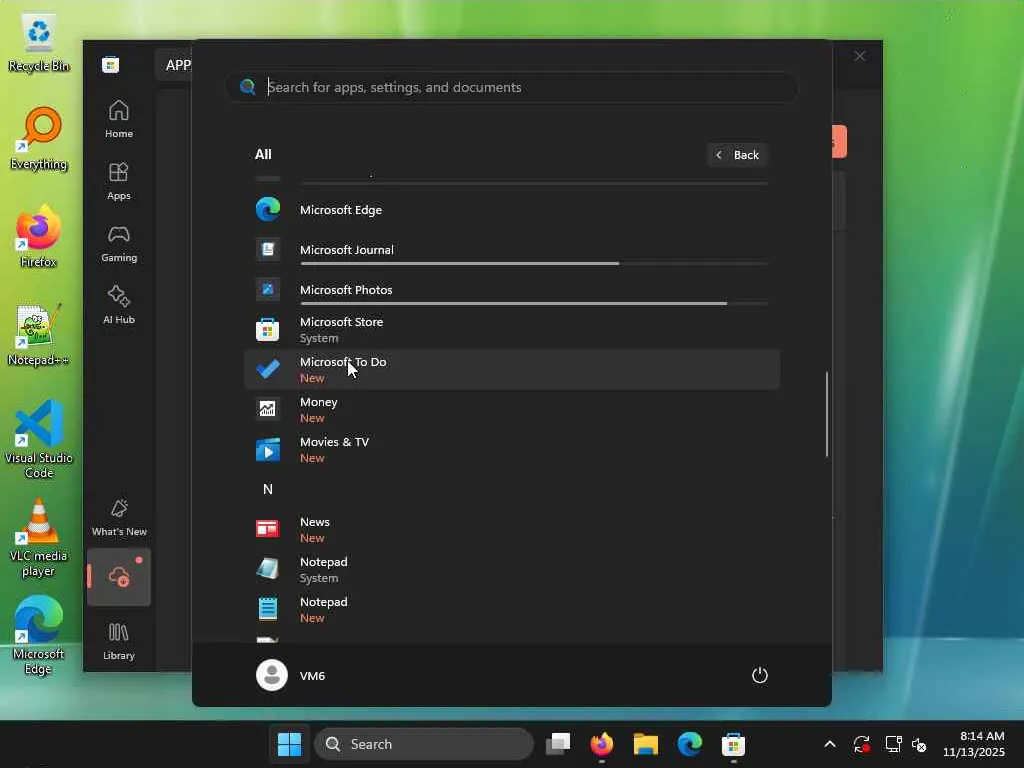Click the Windows Start button
The width and height of the screenshot is (1024, 768).
(x=289, y=744)
